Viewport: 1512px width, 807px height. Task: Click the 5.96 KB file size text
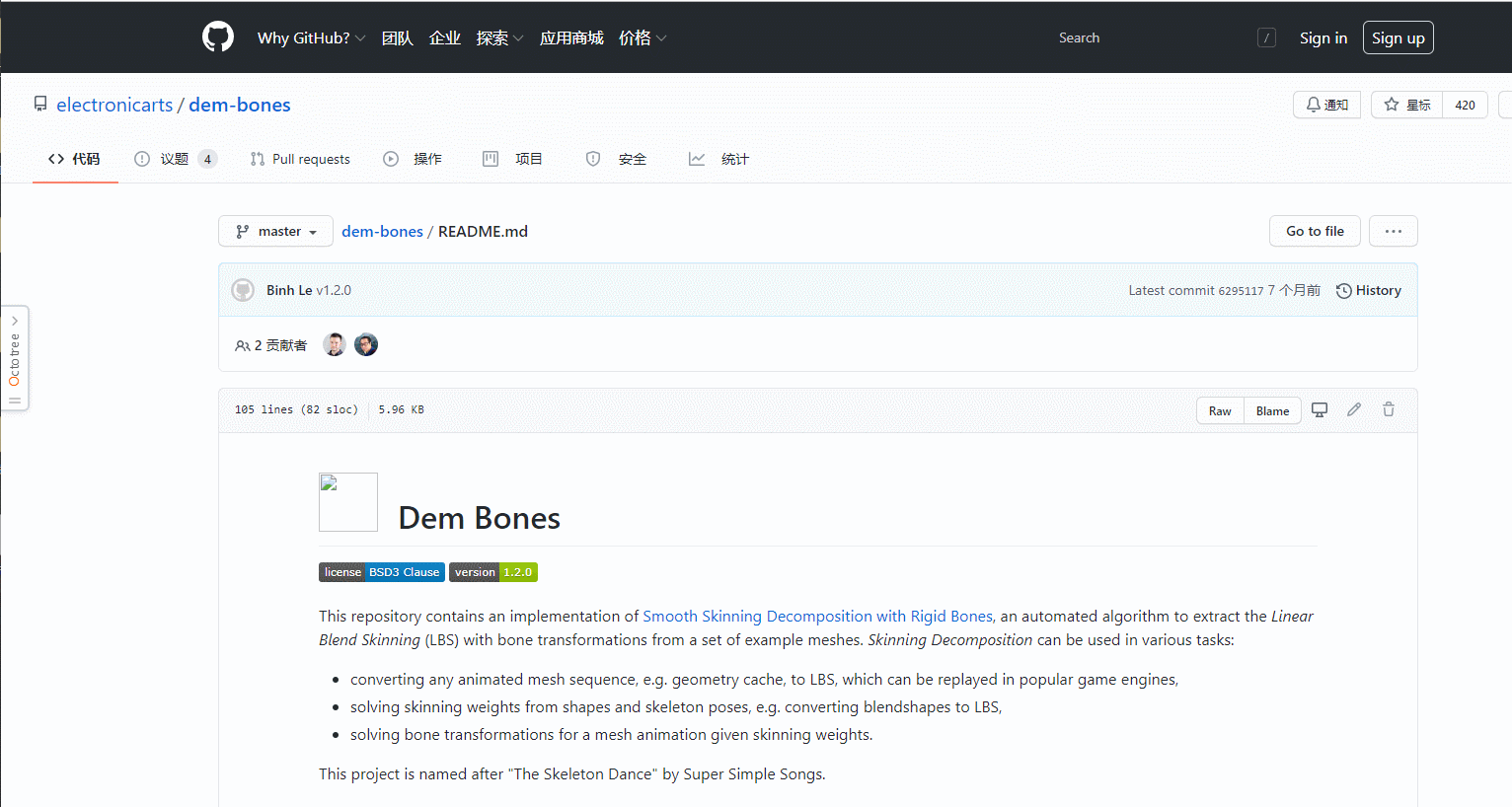pos(402,409)
